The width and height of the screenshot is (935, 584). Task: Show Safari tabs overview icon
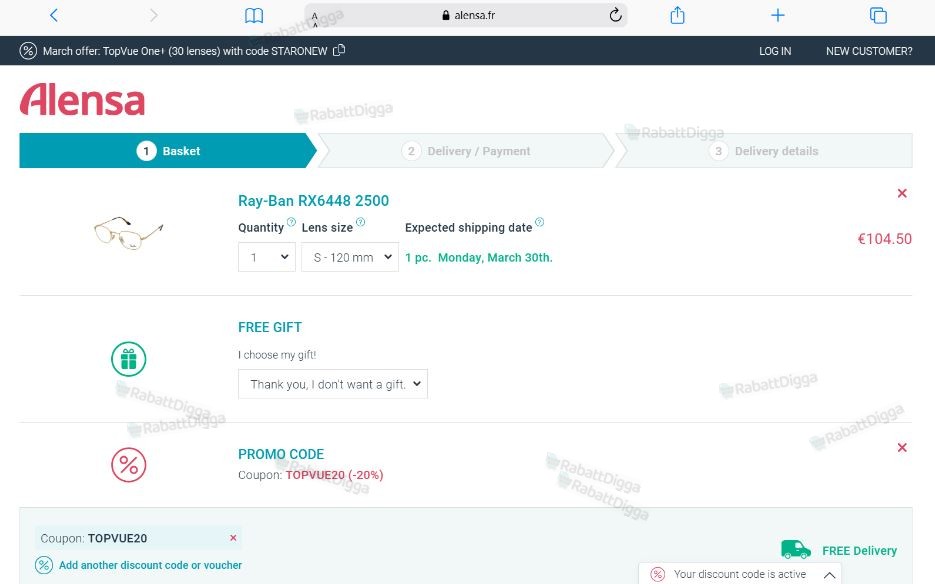pos(878,15)
